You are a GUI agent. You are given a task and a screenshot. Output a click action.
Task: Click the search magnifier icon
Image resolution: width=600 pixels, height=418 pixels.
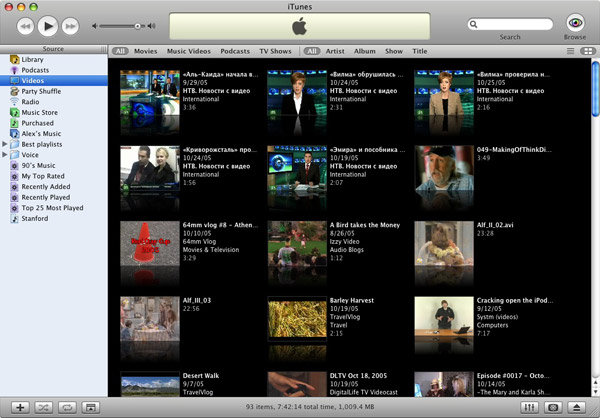pyautogui.click(x=474, y=24)
